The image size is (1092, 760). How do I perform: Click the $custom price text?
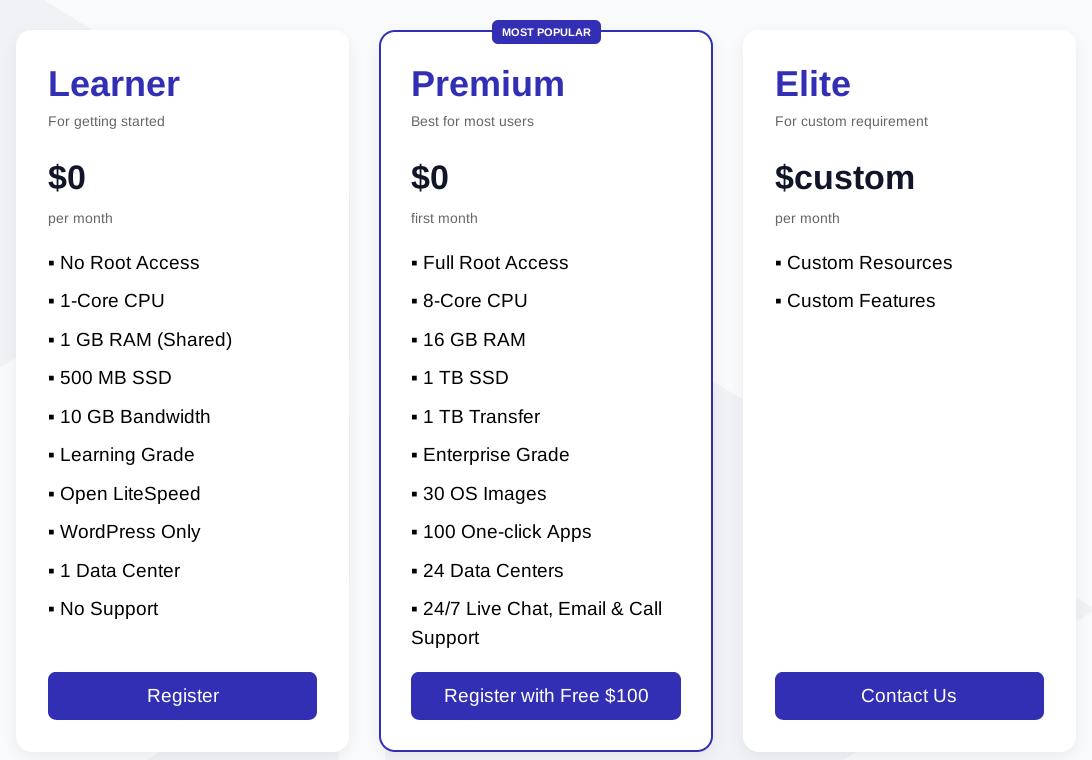[x=845, y=178]
